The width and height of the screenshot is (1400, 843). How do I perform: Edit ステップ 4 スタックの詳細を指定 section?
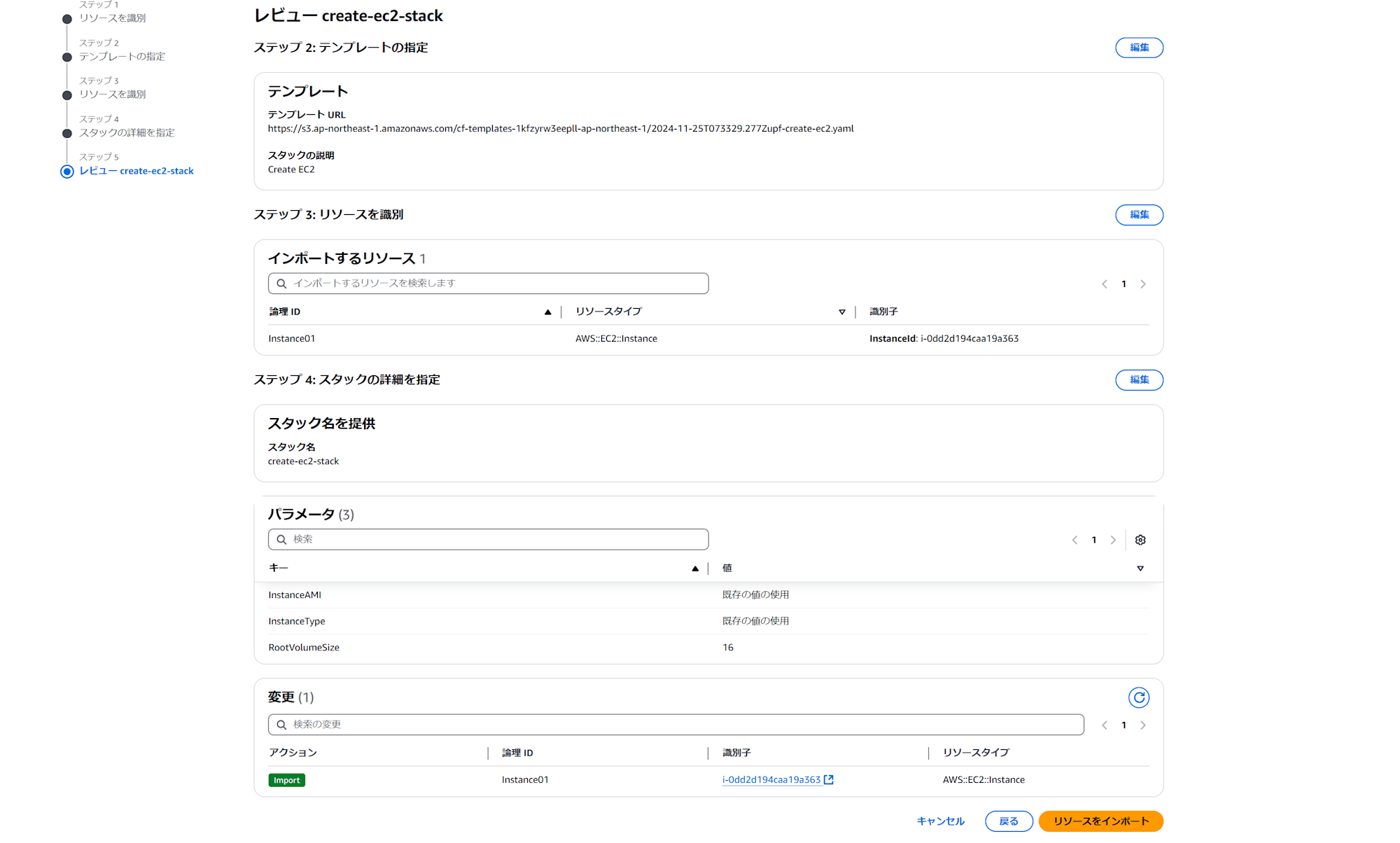tap(1139, 380)
